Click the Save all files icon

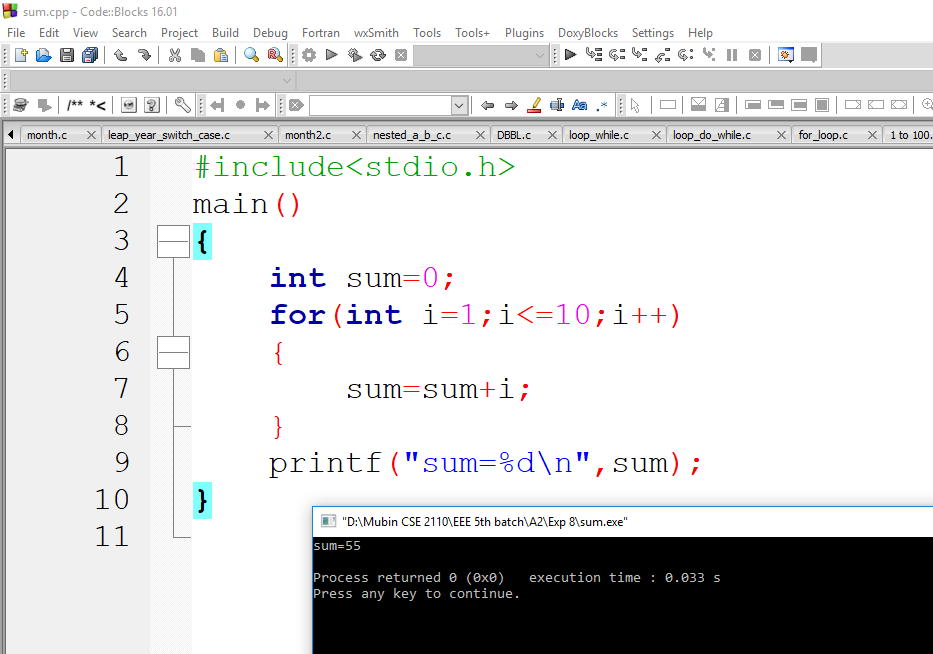tap(89, 55)
